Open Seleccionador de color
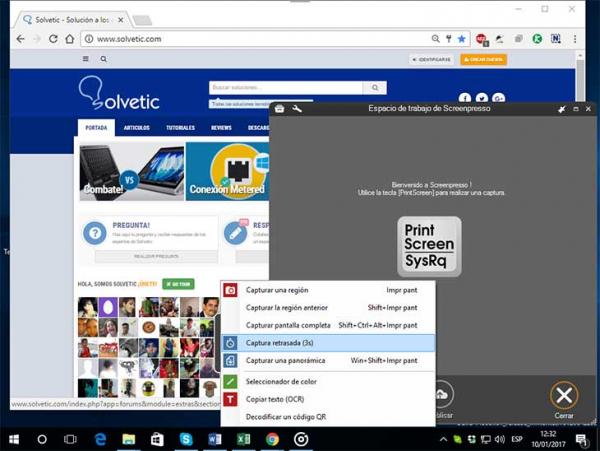This screenshot has height=451, width=600. coord(328,382)
